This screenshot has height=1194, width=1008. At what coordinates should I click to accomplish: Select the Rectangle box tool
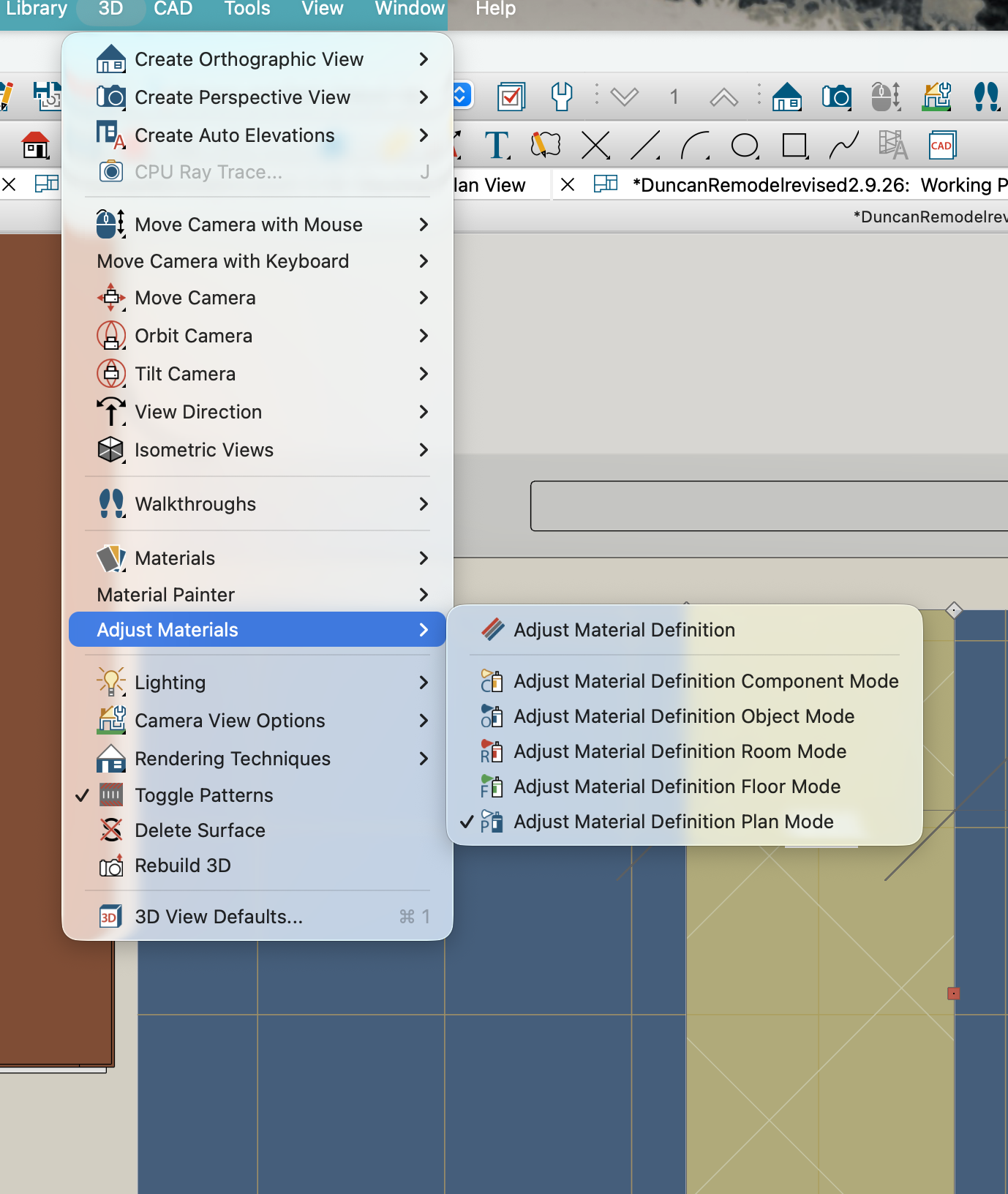point(794,146)
